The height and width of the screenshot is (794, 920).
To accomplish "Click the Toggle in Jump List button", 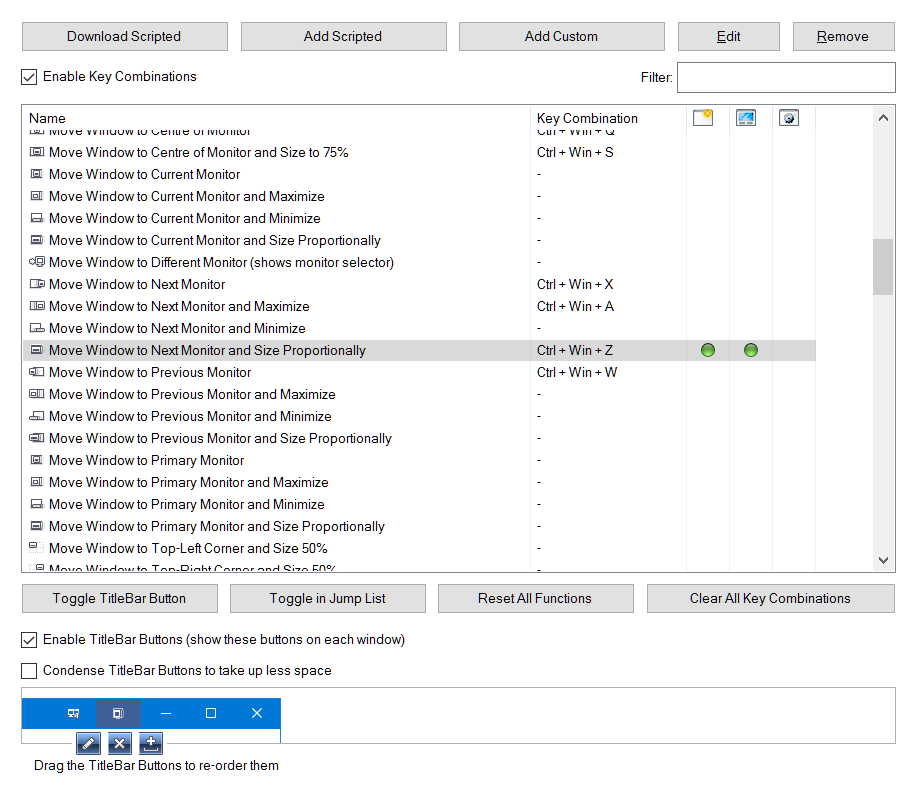I will [x=327, y=599].
